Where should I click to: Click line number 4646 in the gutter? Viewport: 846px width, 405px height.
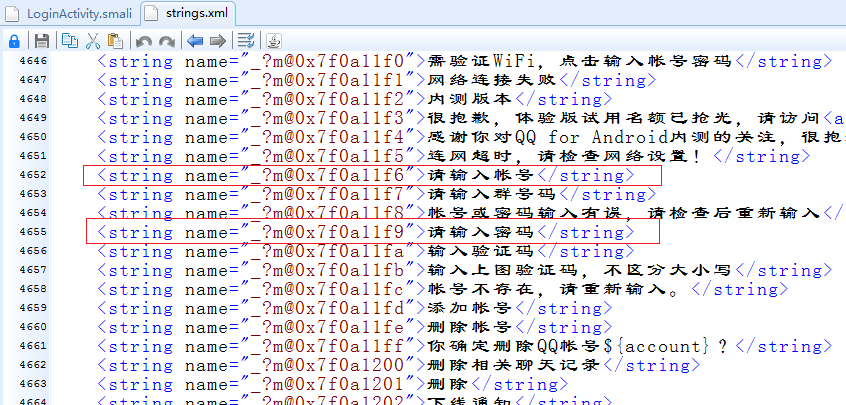tap(33, 60)
